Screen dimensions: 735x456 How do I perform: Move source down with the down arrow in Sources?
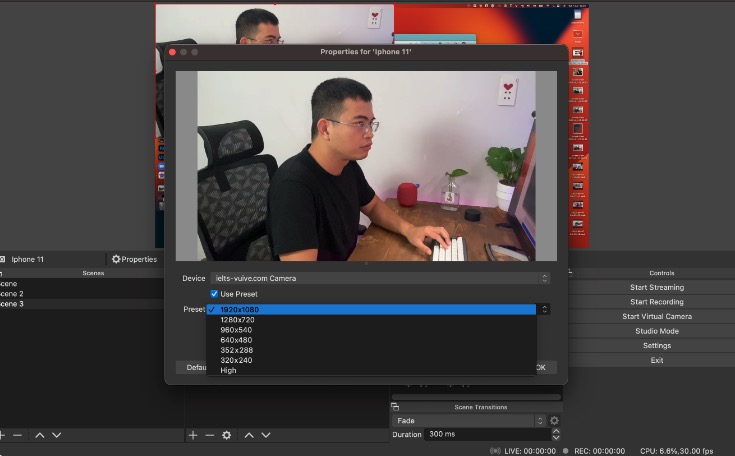click(266, 435)
